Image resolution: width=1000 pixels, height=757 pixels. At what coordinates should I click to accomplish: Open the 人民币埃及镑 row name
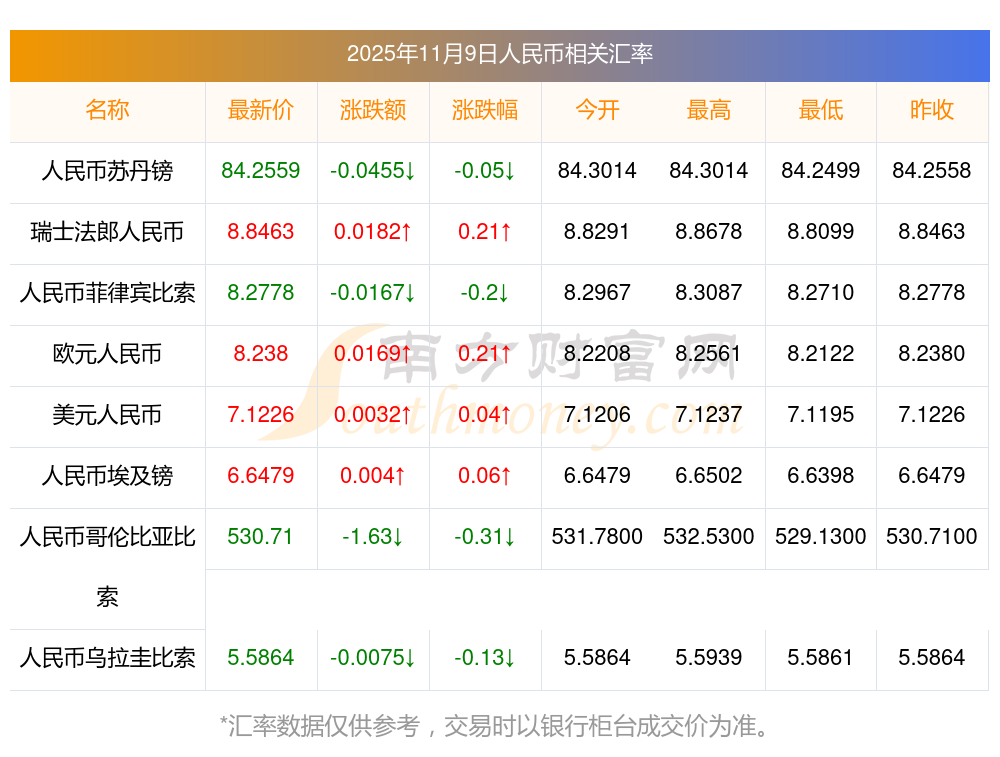[107, 476]
